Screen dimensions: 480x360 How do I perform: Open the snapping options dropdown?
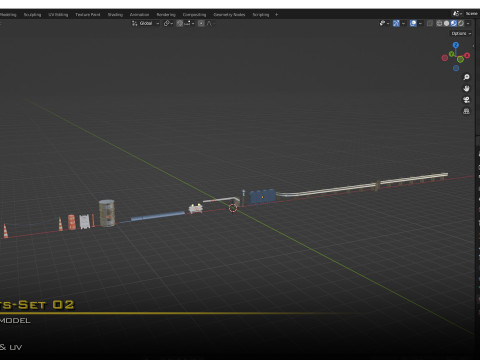click(x=189, y=23)
